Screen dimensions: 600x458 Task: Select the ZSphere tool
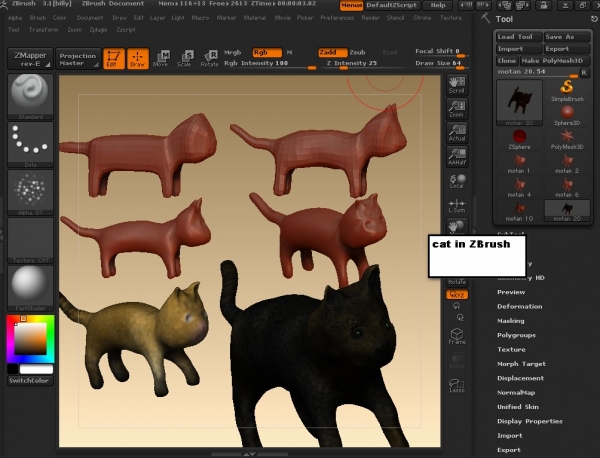pyautogui.click(x=519, y=139)
